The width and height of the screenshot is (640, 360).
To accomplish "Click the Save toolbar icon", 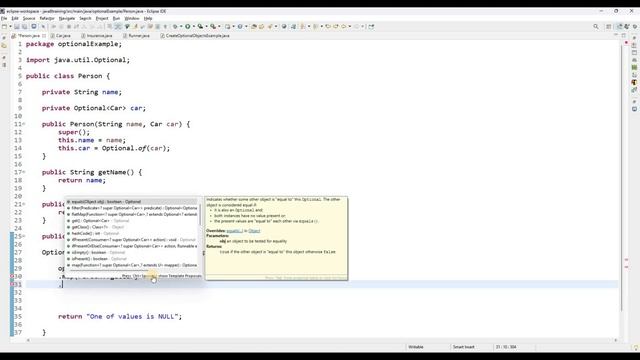I will (17, 27).
